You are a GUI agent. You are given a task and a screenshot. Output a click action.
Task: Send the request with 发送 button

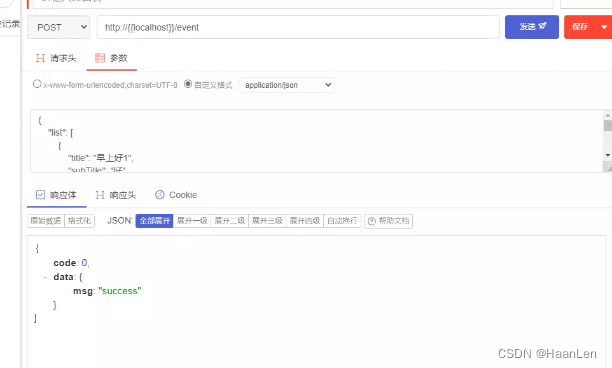pyautogui.click(x=532, y=27)
